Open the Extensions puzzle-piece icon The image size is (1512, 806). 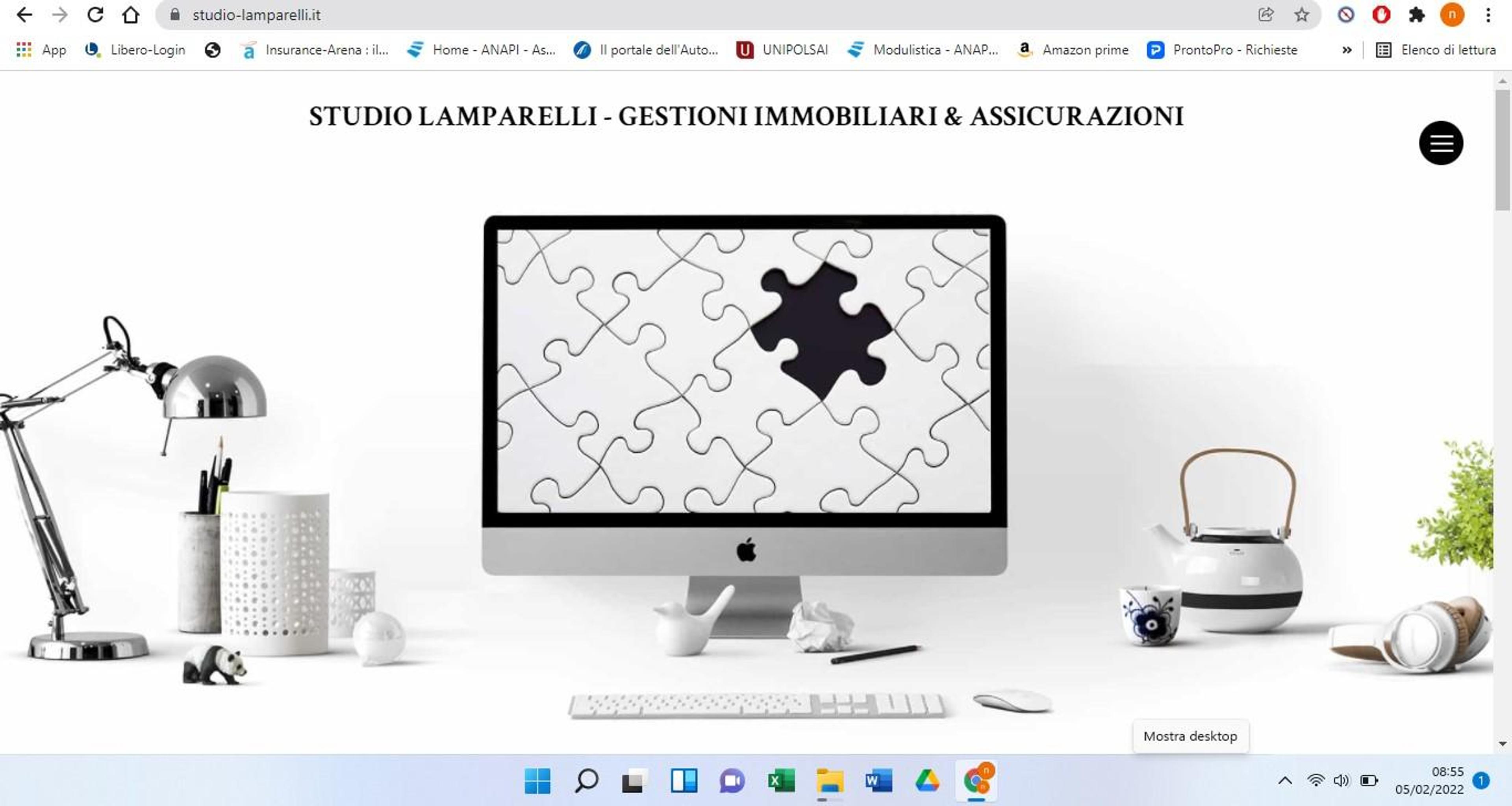1417,15
